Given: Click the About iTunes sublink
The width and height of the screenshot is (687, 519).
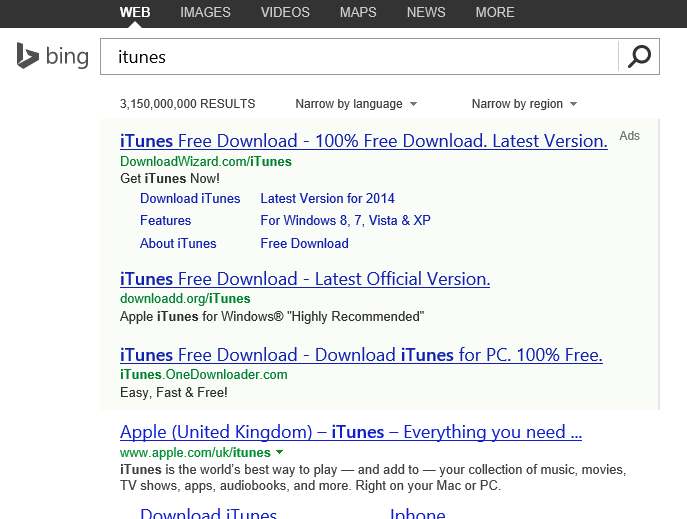Looking at the screenshot, I should click(x=178, y=244).
